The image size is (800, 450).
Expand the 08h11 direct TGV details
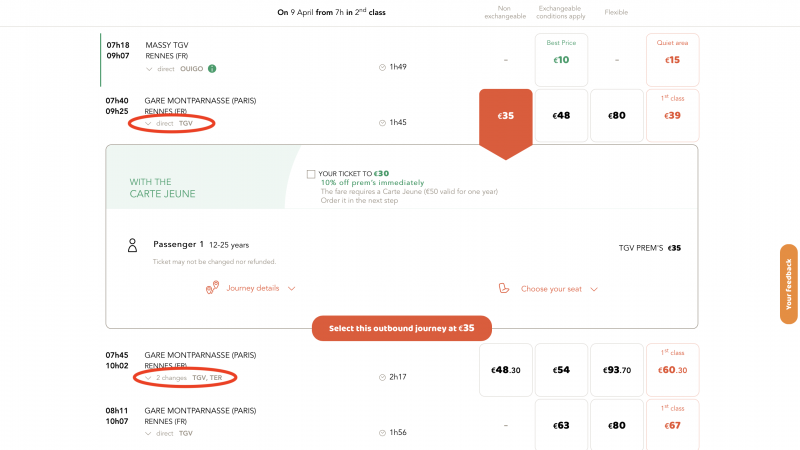pos(148,434)
